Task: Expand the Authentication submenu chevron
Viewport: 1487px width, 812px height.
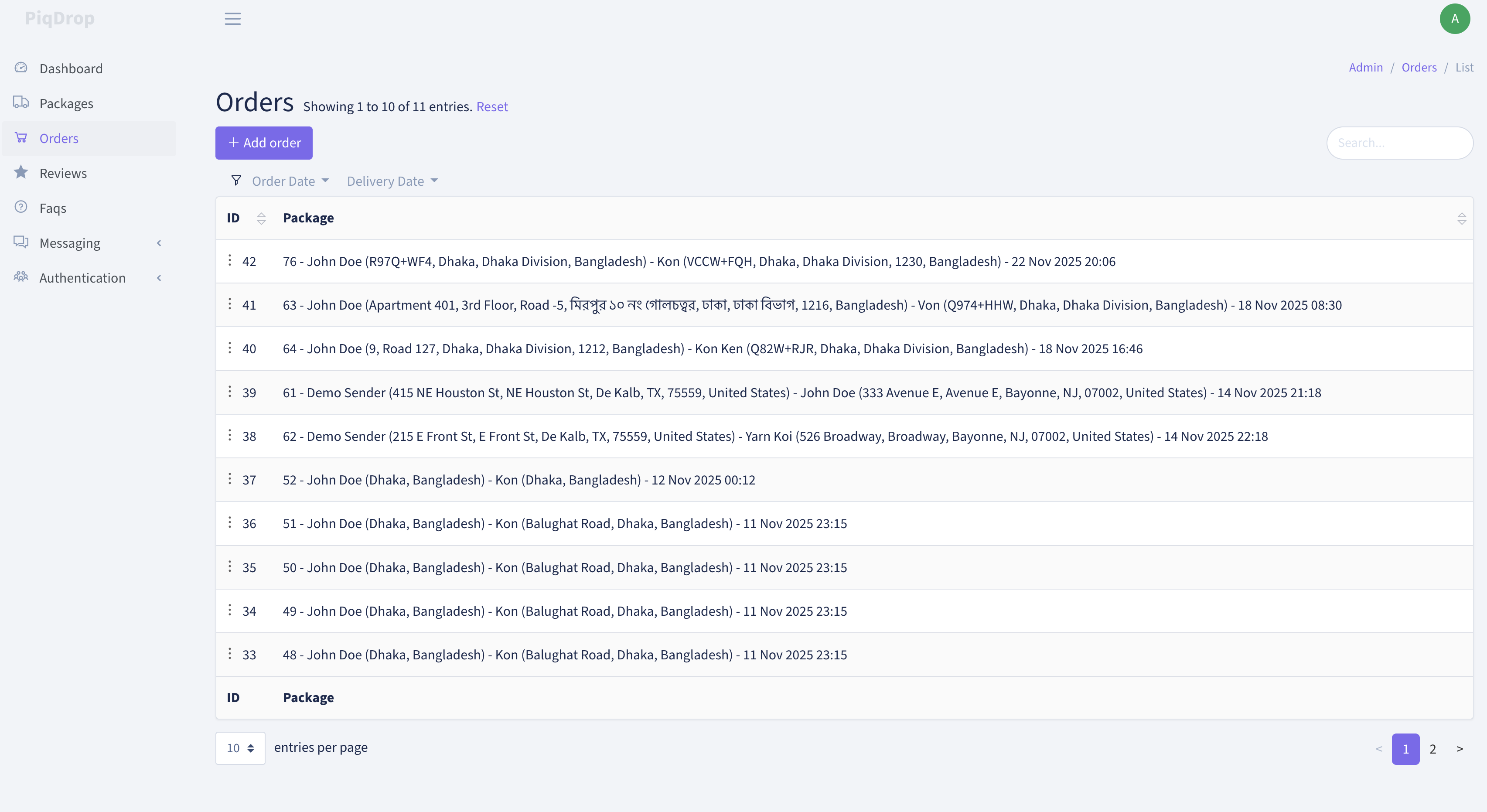Action: pos(159,278)
